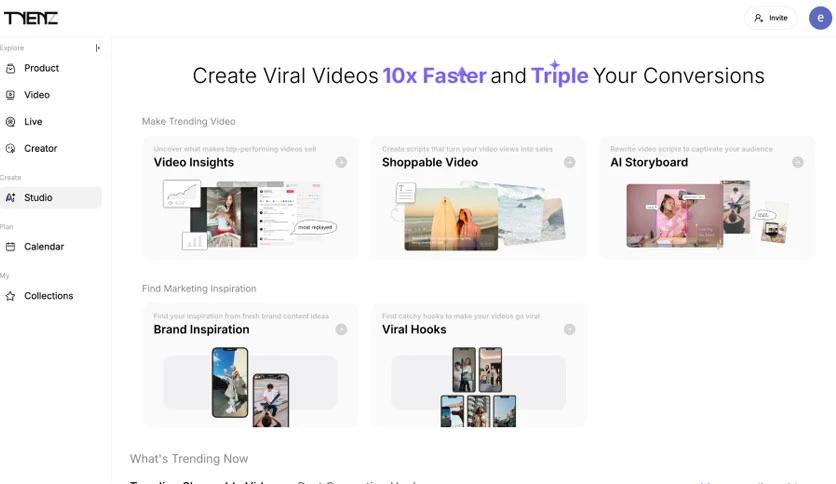836x484 pixels.
Task: Select Studio in the sidebar
Action: (x=51, y=197)
